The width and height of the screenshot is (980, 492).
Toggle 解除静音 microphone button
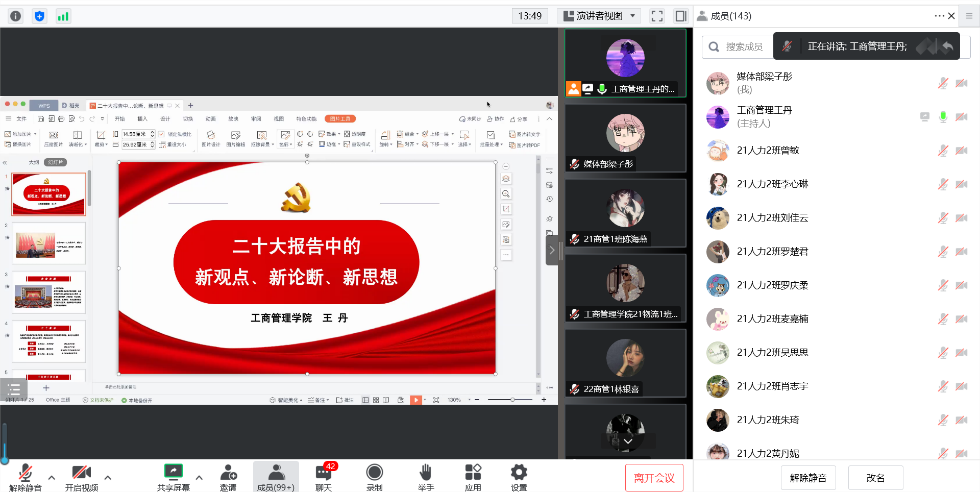coord(26,477)
